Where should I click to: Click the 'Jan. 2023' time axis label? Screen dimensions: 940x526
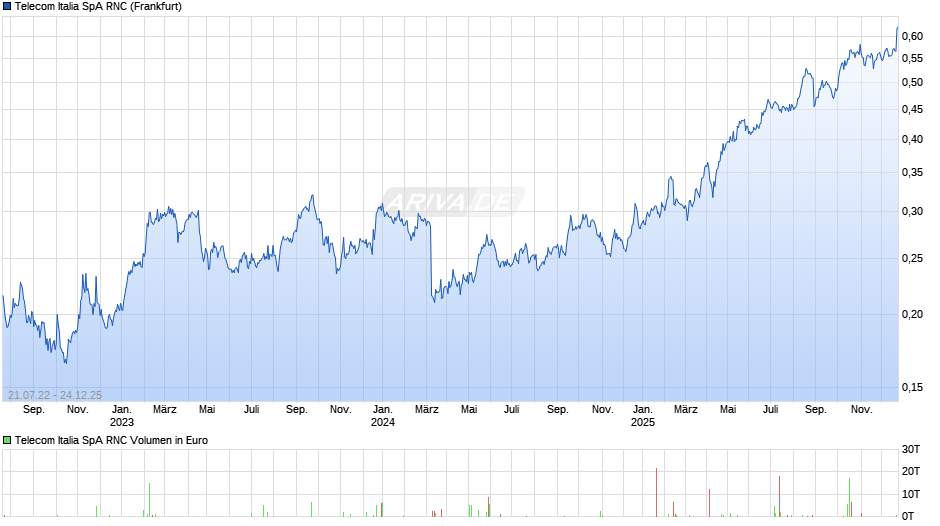tap(122, 416)
